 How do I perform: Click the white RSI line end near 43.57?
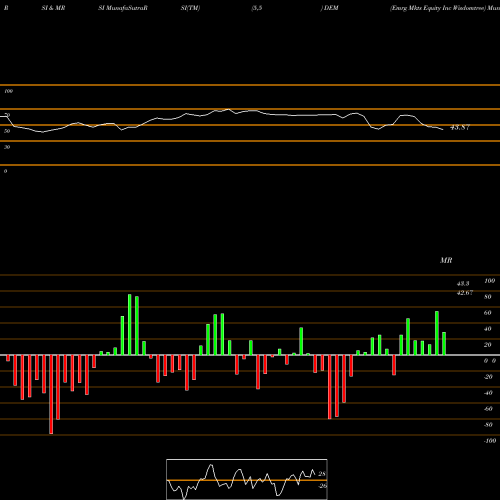pyautogui.click(x=443, y=129)
